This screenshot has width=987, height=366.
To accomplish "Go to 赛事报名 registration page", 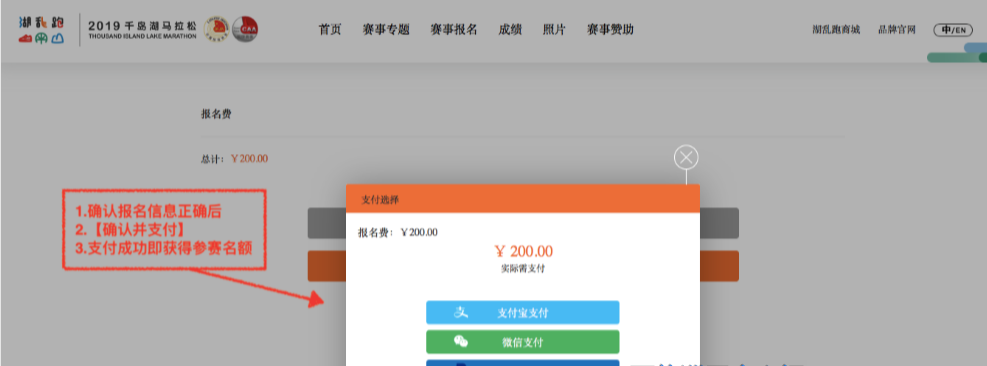I will pyautogui.click(x=454, y=30).
